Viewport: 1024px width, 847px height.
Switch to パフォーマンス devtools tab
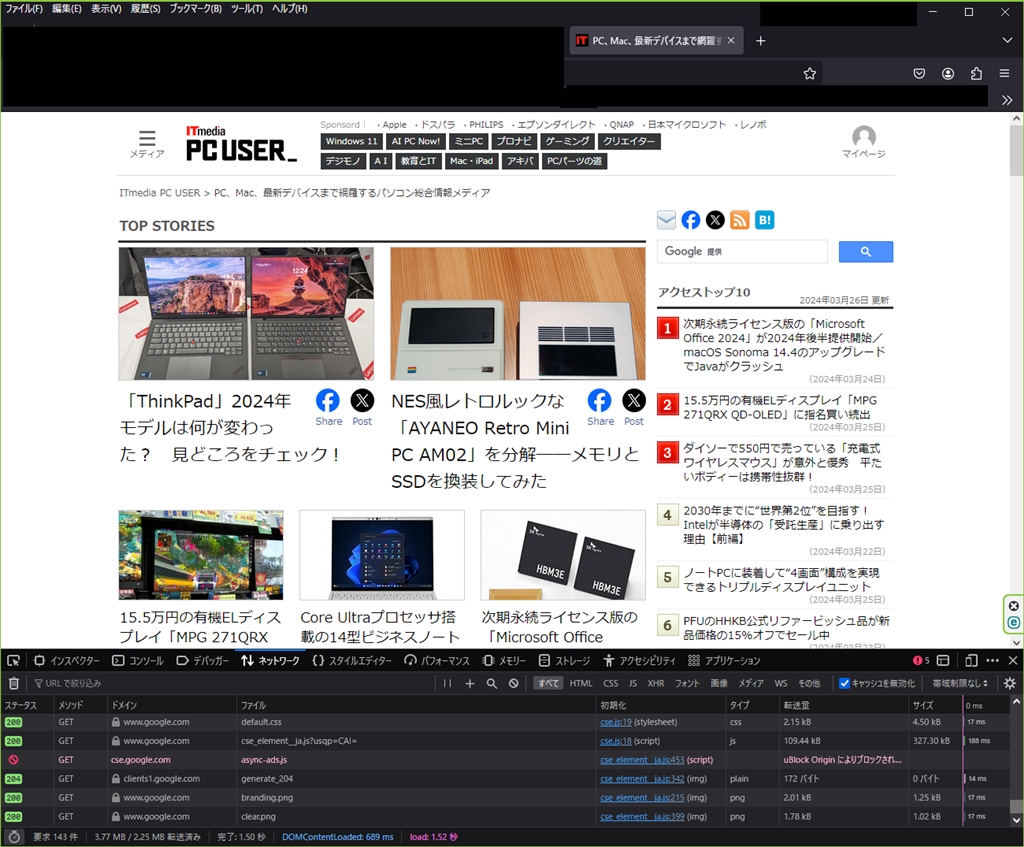point(436,660)
